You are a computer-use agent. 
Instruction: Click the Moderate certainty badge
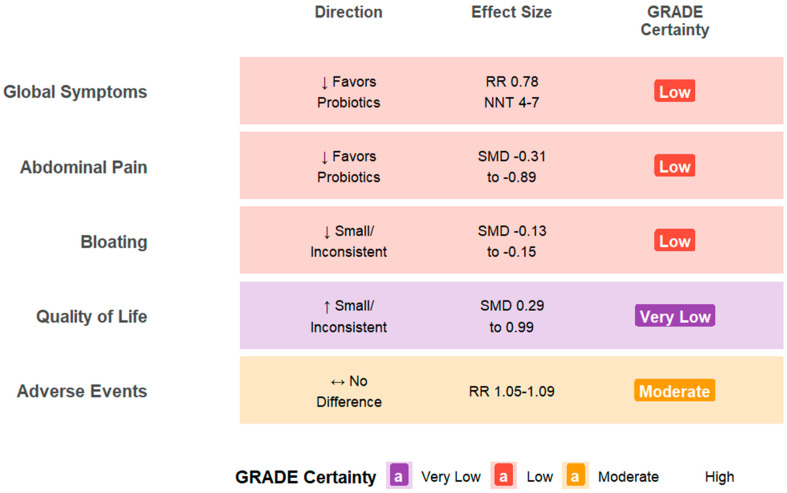point(675,391)
